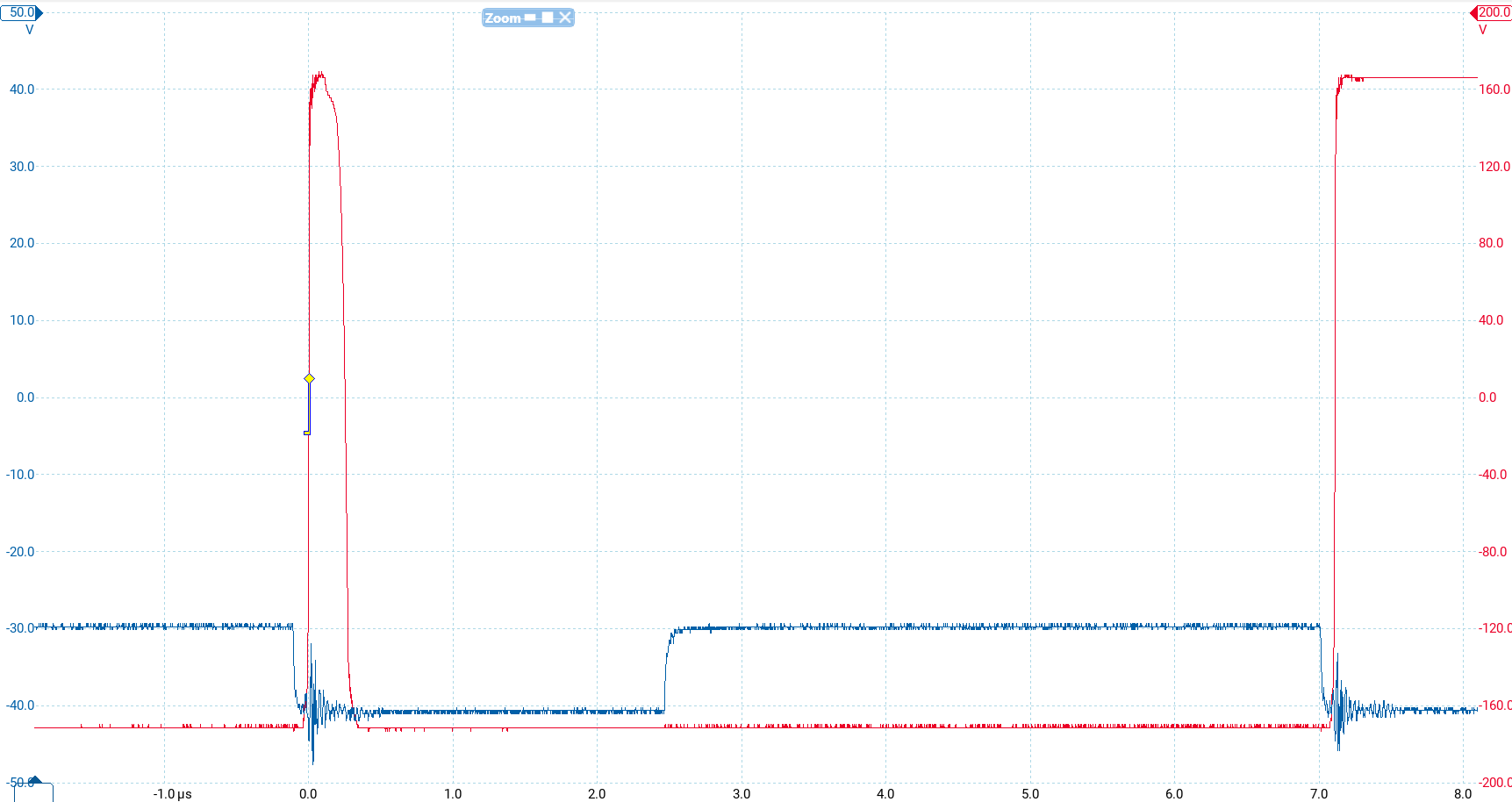Click the red axis 120.0 label
Image resolution: width=1512 pixels, height=802 pixels.
point(1494,166)
